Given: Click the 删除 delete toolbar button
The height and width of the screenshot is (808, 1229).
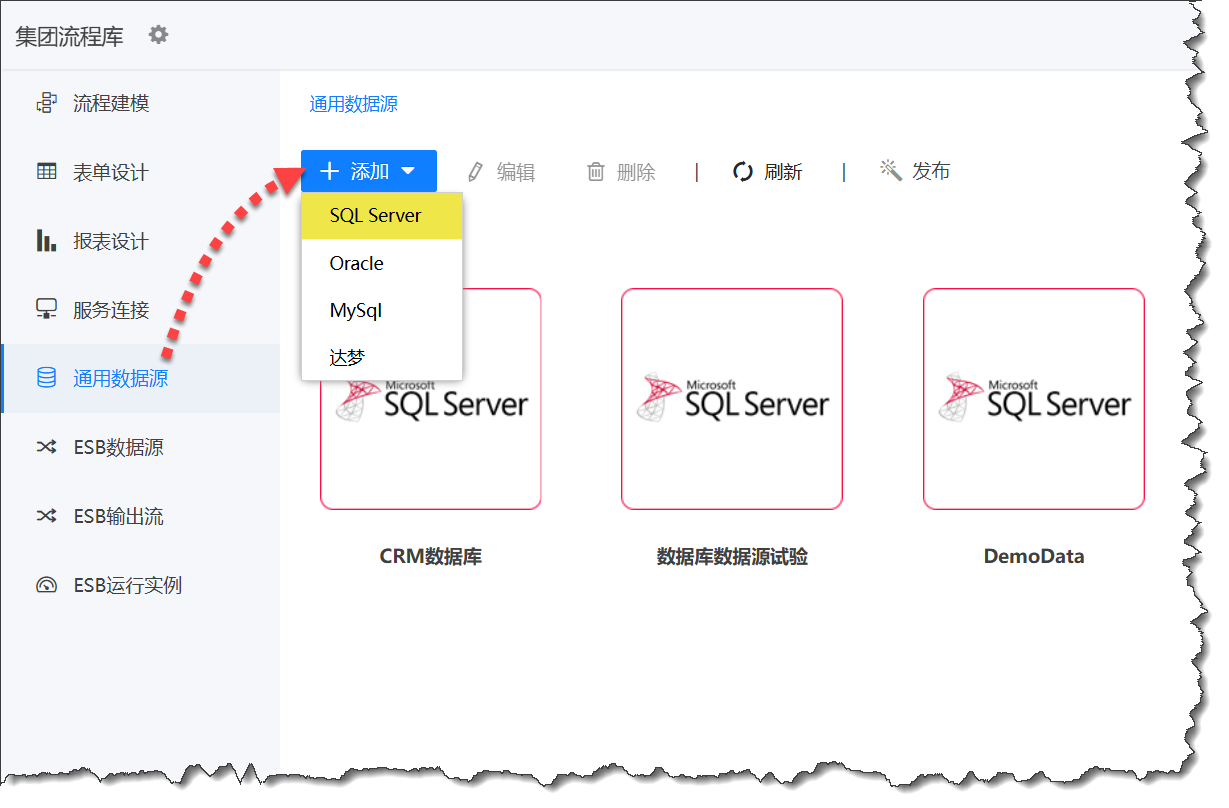Looking at the screenshot, I should point(621,172).
